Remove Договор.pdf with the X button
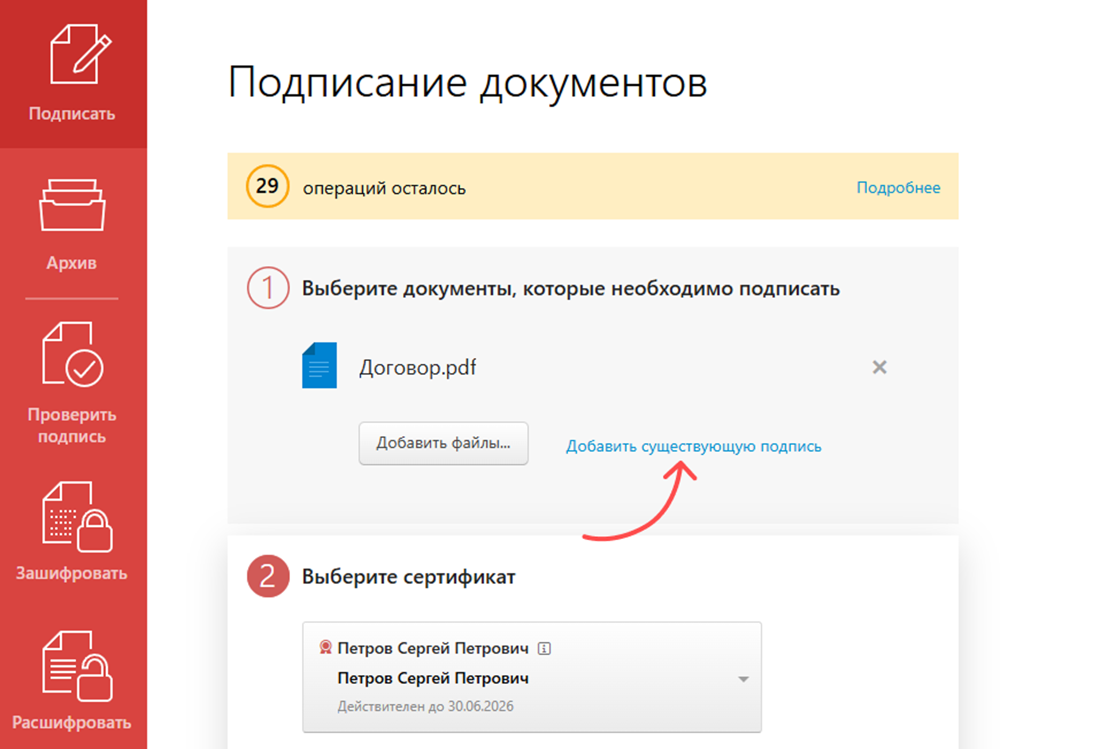Image resolution: width=1100 pixels, height=749 pixels. pyautogui.click(x=879, y=367)
